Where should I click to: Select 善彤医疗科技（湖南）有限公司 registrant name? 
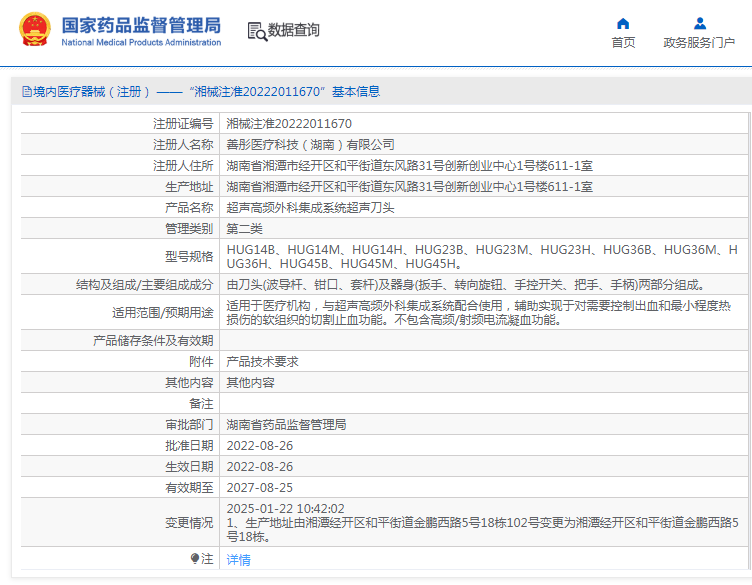pyautogui.click(x=310, y=144)
